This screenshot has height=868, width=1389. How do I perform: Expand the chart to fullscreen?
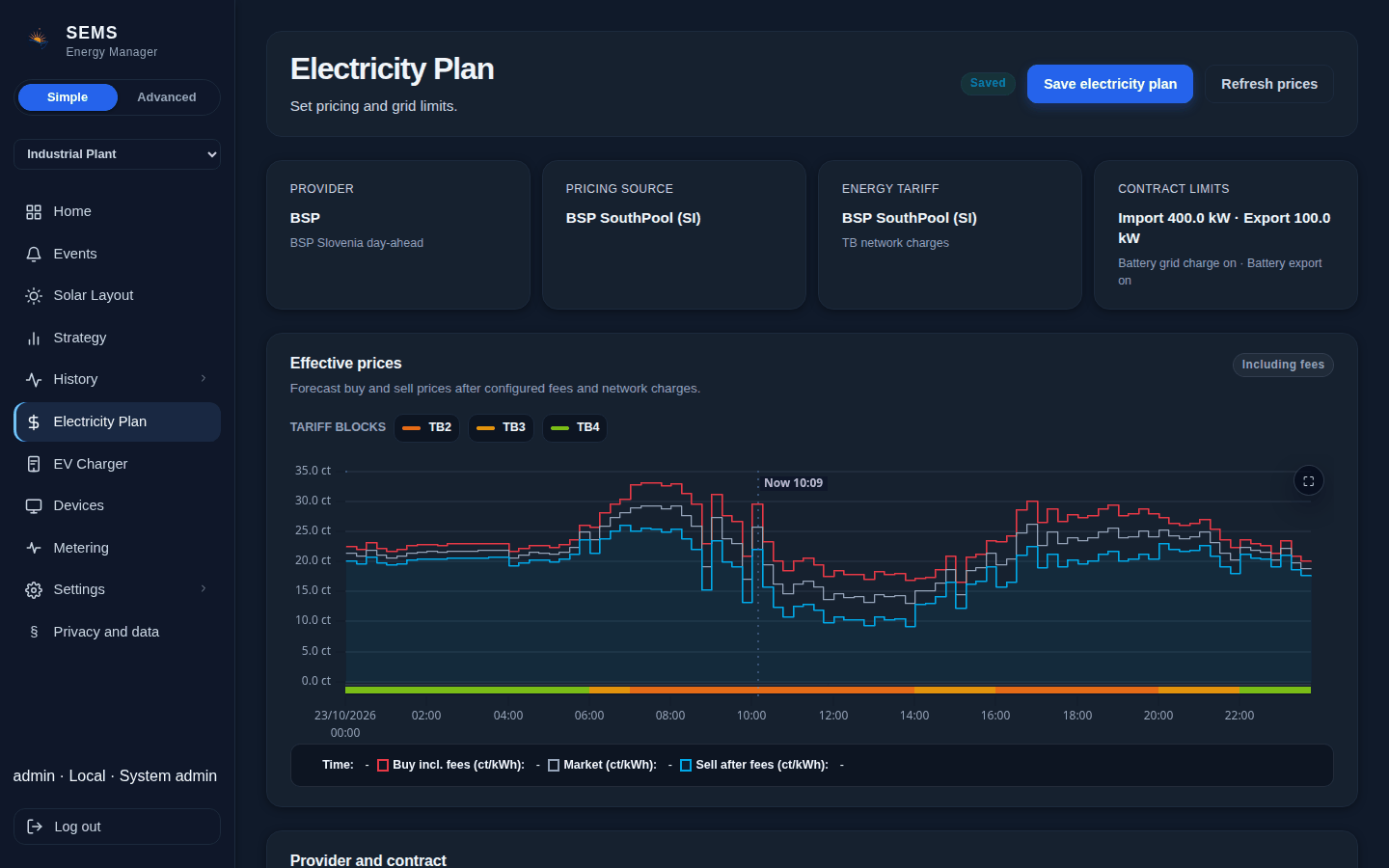[1309, 480]
